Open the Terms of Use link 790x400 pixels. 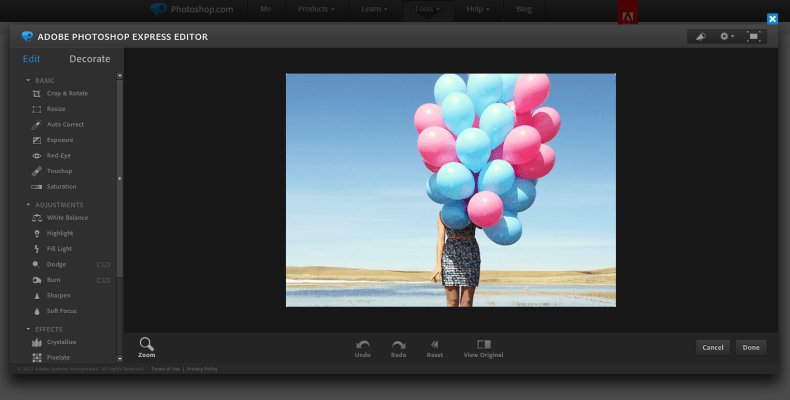click(165, 369)
